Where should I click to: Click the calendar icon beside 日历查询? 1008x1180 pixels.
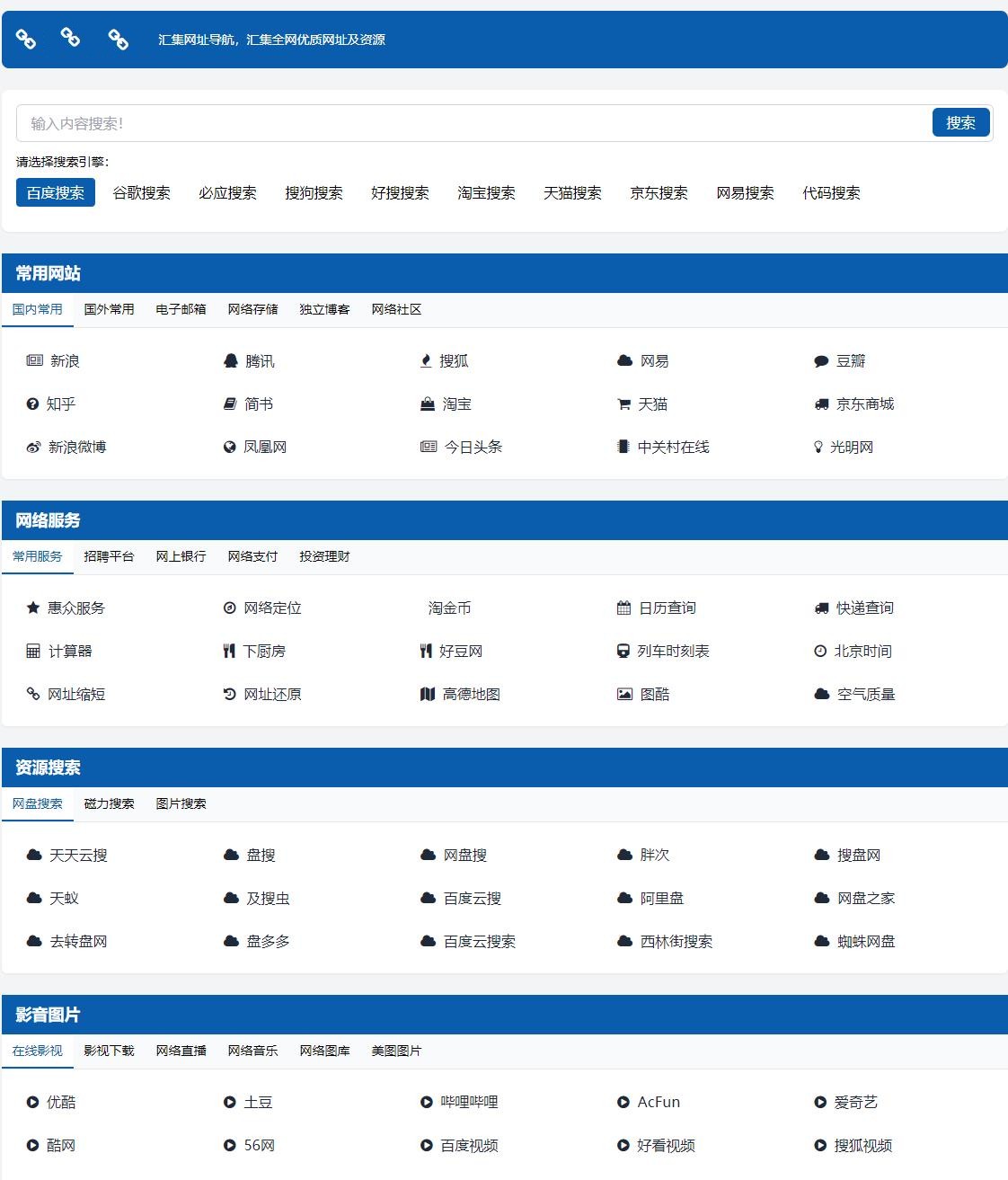coord(623,608)
